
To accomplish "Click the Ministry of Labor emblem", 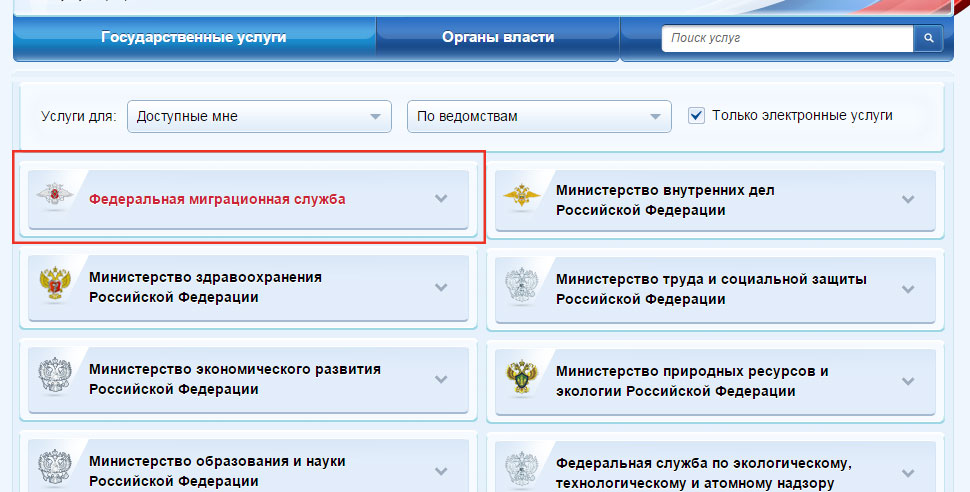I will [x=522, y=287].
